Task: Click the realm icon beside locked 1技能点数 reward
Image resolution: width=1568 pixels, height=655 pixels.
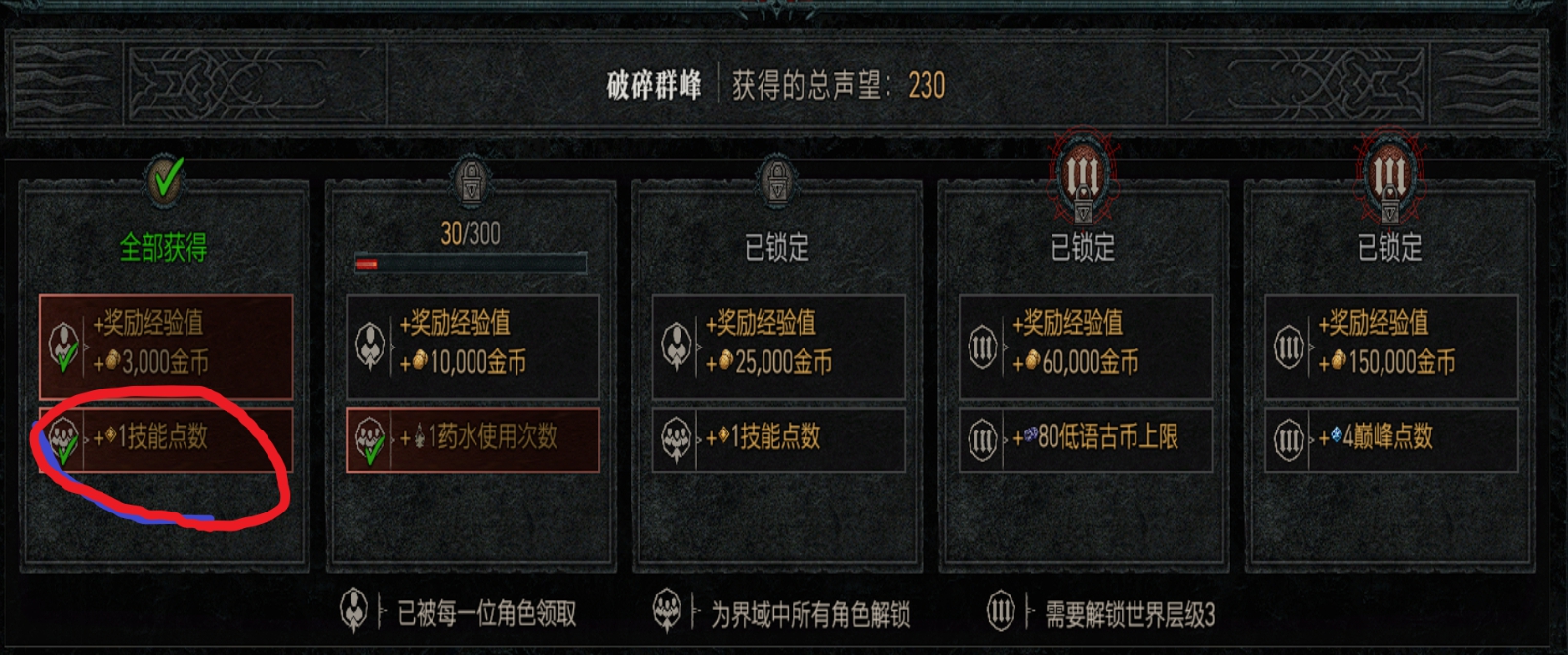Action: (x=677, y=439)
